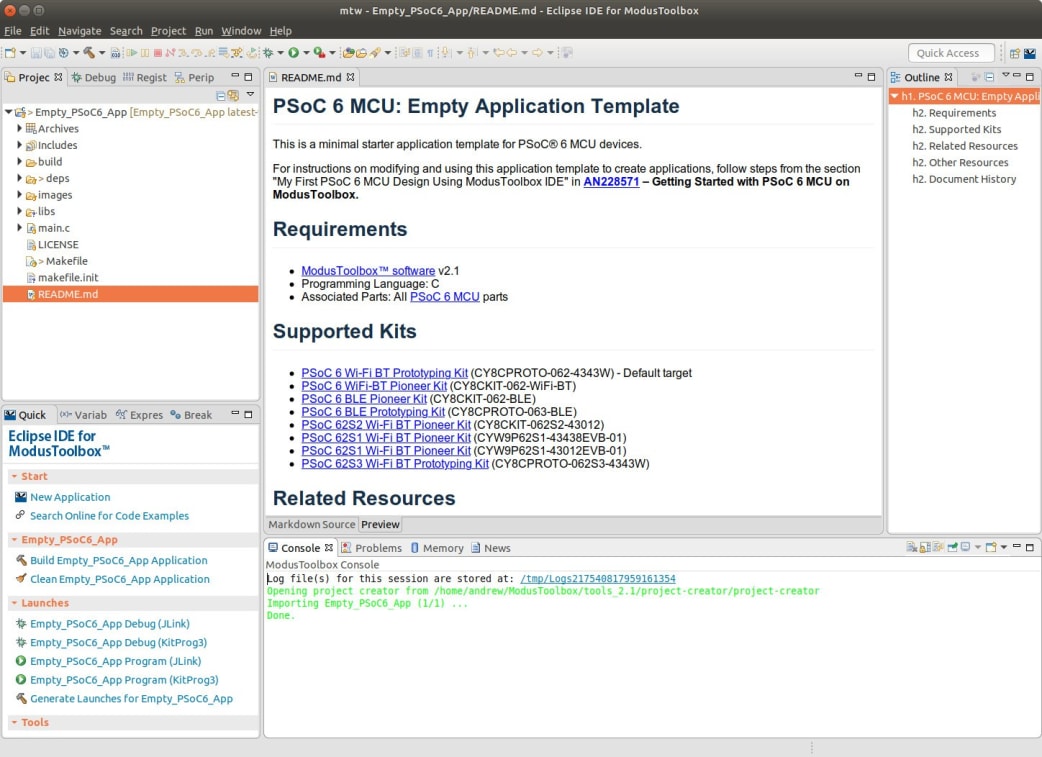Screen dimensions: 1042x757
Task: Click the Build hammer toolbar icon
Action: 88,53
